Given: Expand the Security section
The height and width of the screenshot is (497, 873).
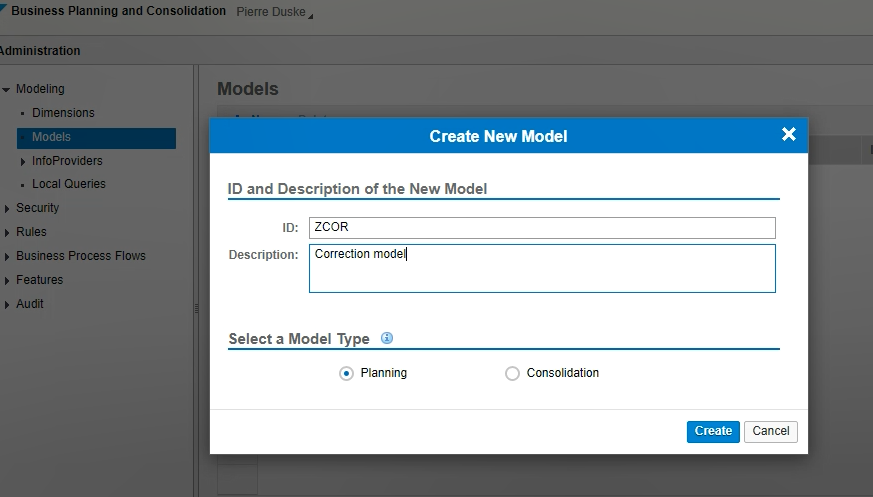Looking at the screenshot, I should click(x=7, y=209).
